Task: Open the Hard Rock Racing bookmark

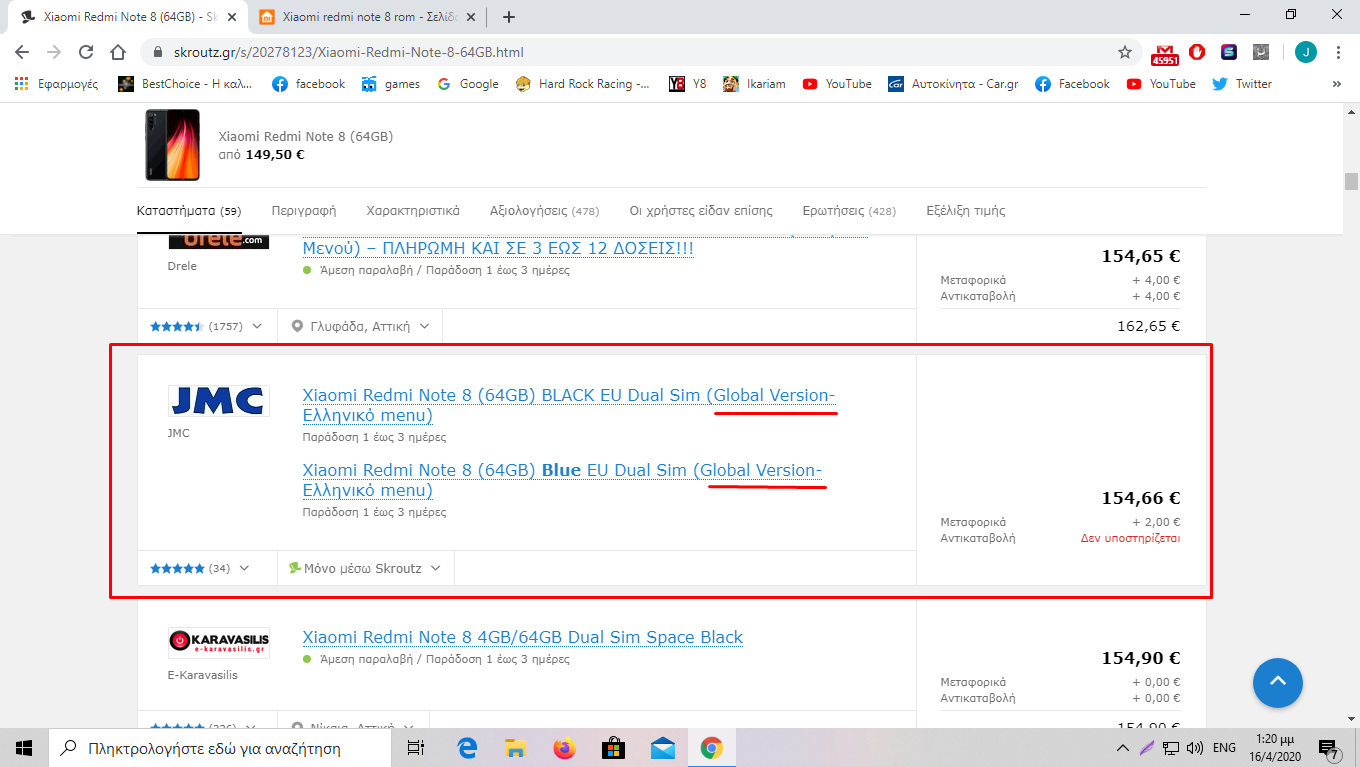Action: coord(583,84)
